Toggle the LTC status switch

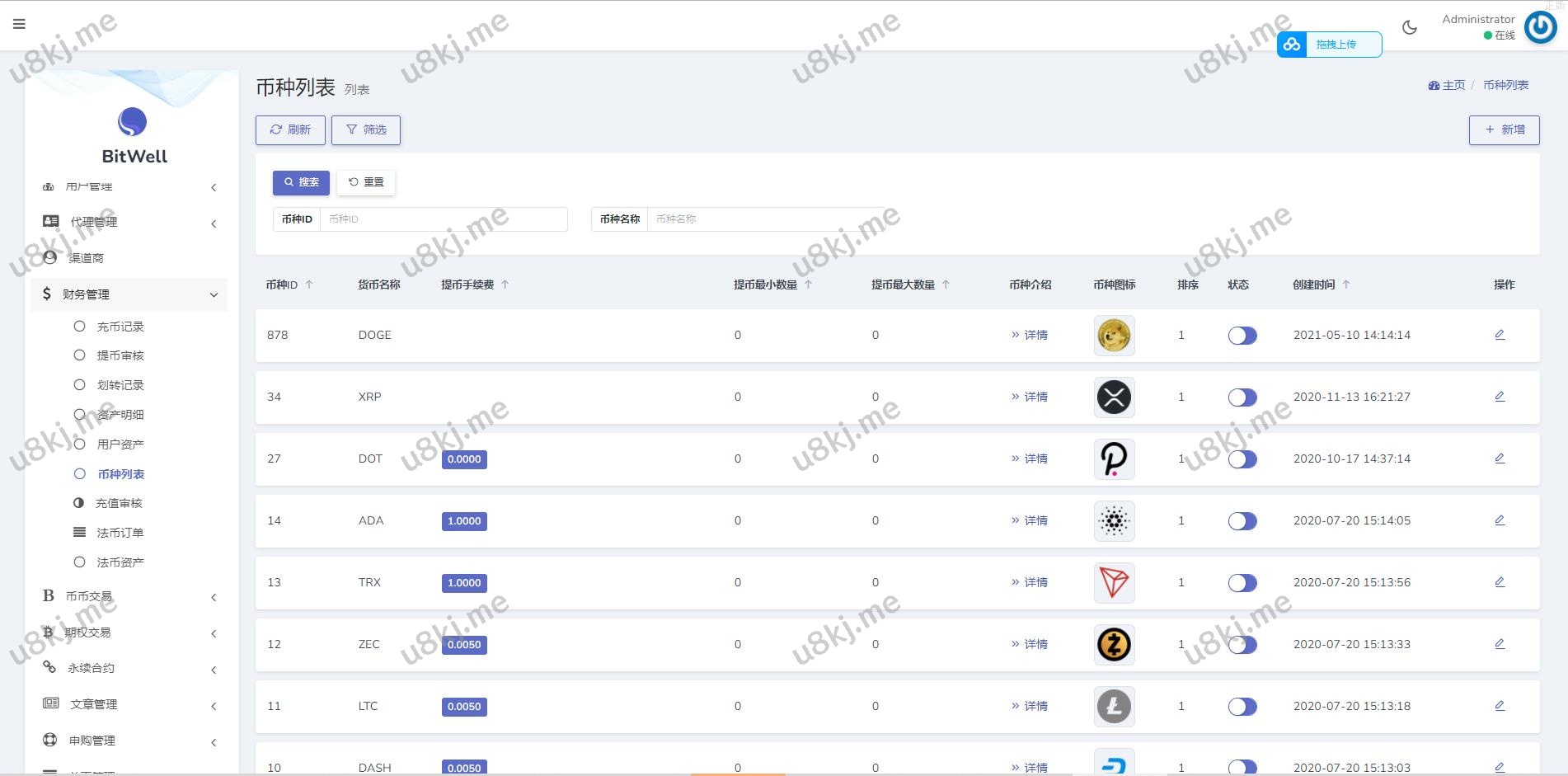pyautogui.click(x=1242, y=707)
